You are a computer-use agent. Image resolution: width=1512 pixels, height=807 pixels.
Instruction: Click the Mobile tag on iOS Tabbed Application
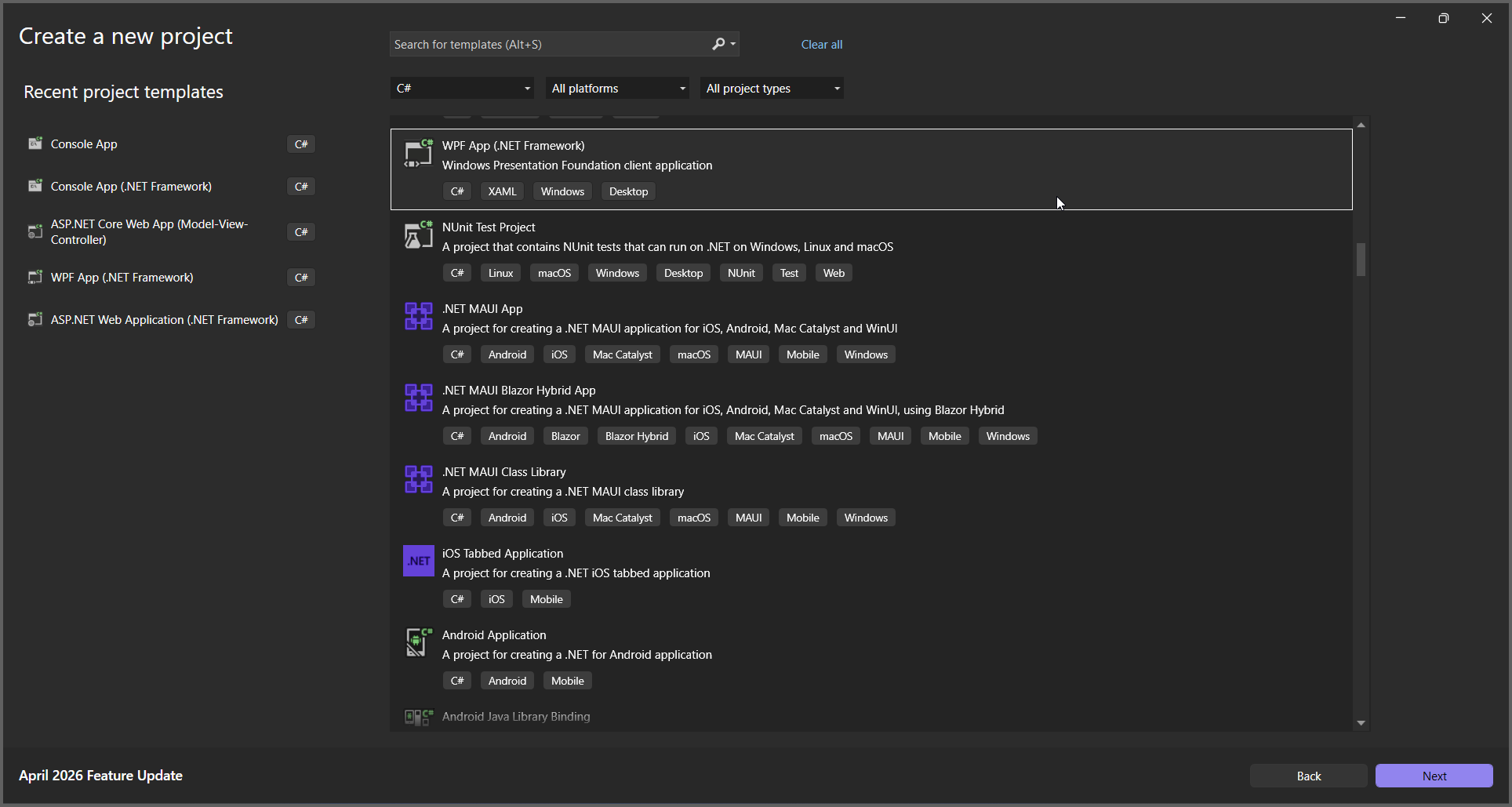(x=546, y=599)
